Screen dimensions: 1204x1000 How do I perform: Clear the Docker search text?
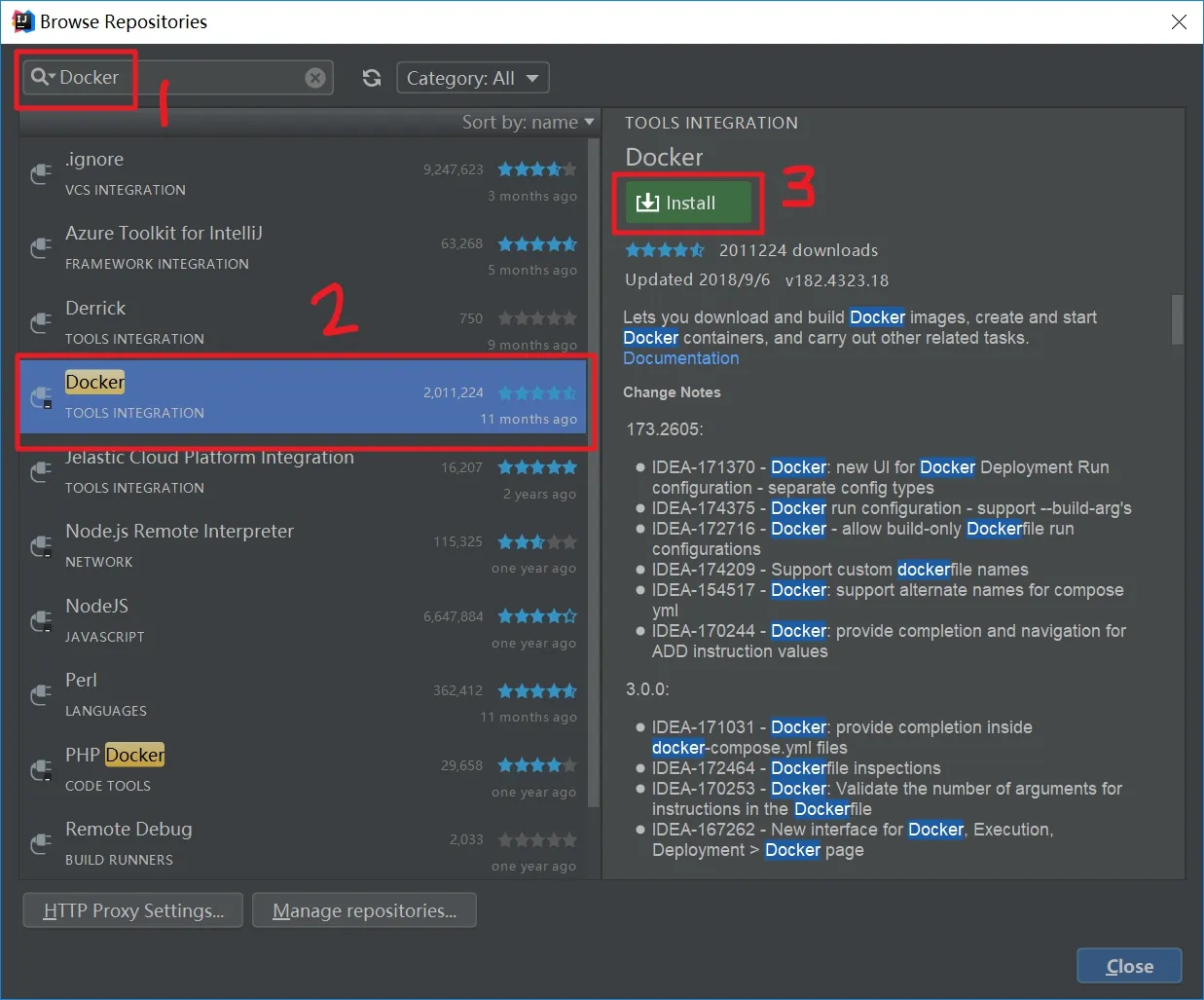pyautogui.click(x=315, y=78)
